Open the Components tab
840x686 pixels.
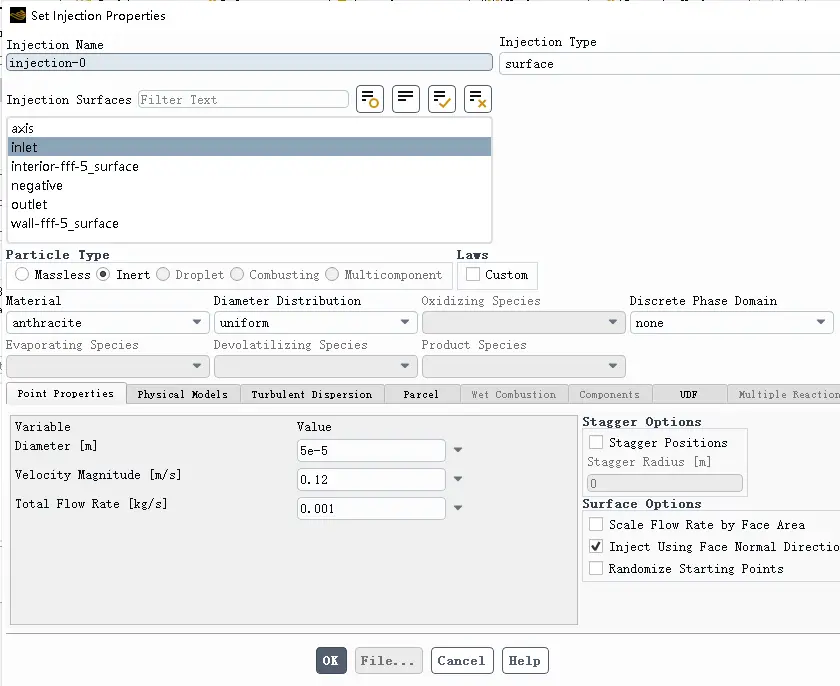(x=611, y=394)
